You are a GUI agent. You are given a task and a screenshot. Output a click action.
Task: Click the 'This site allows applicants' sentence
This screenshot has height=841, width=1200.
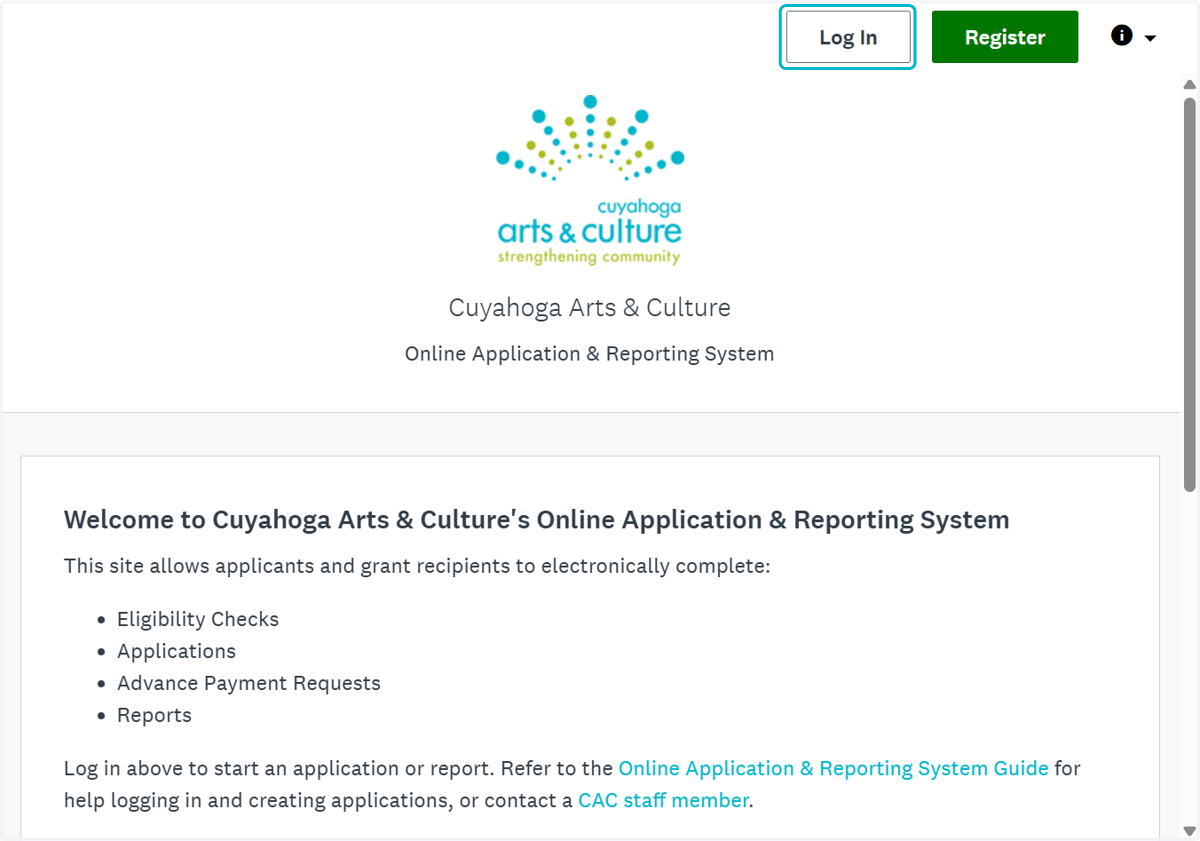(x=417, y=566)
